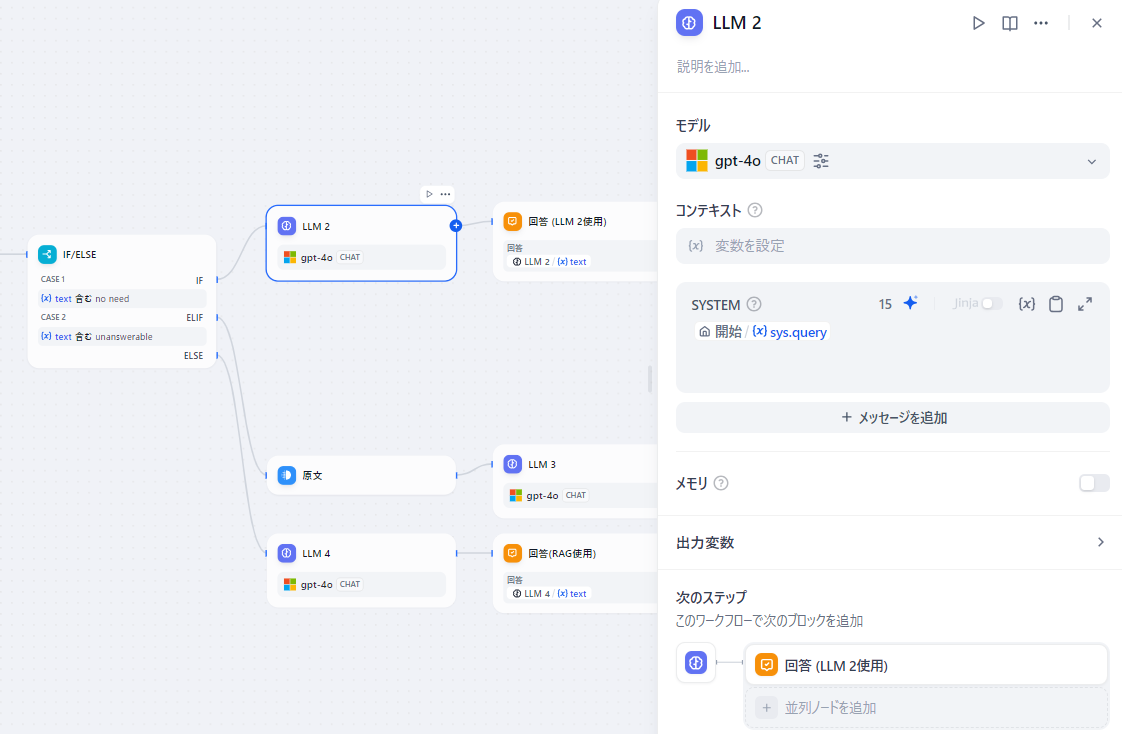The height and width of the screenshot is (734, 1122).
Task: Open model parameter settings sliders icon
Action: tap(821, 161)
